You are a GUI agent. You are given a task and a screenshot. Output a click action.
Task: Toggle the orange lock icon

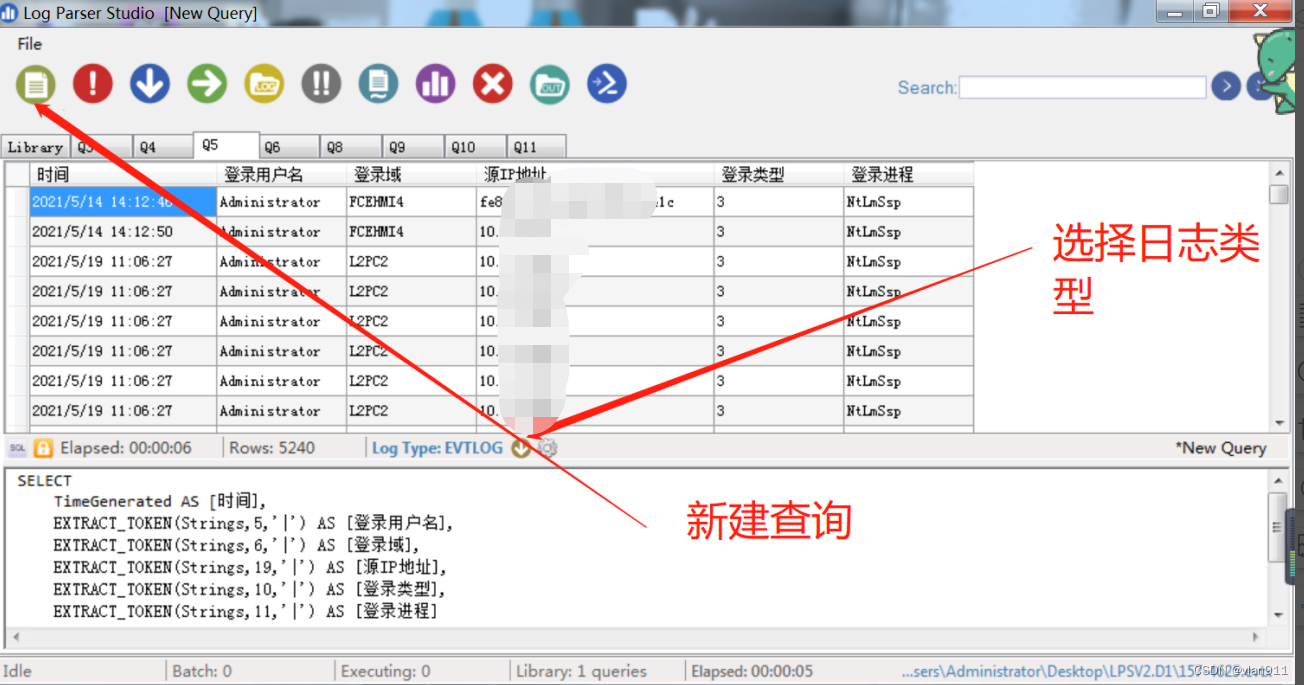[x=43, y=448]
